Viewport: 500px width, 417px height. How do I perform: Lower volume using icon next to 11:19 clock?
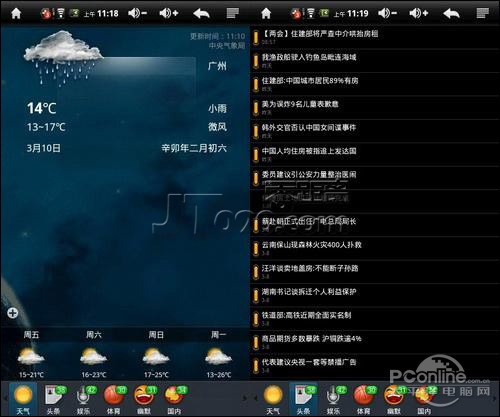point(387,13)
